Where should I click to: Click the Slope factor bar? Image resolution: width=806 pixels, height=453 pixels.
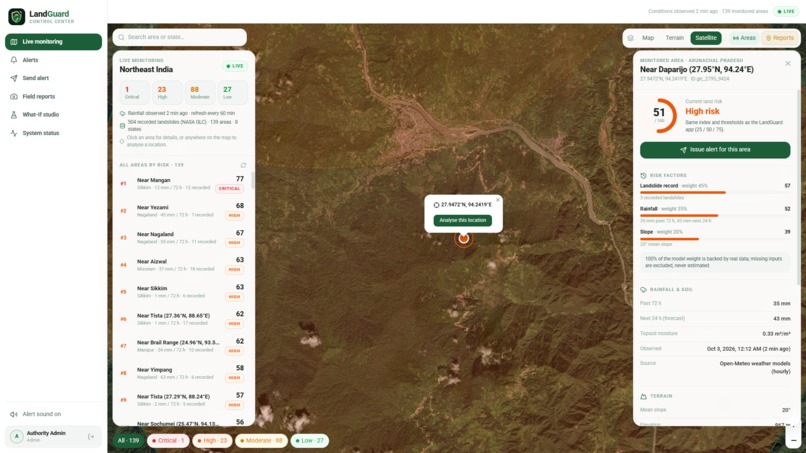715,239
